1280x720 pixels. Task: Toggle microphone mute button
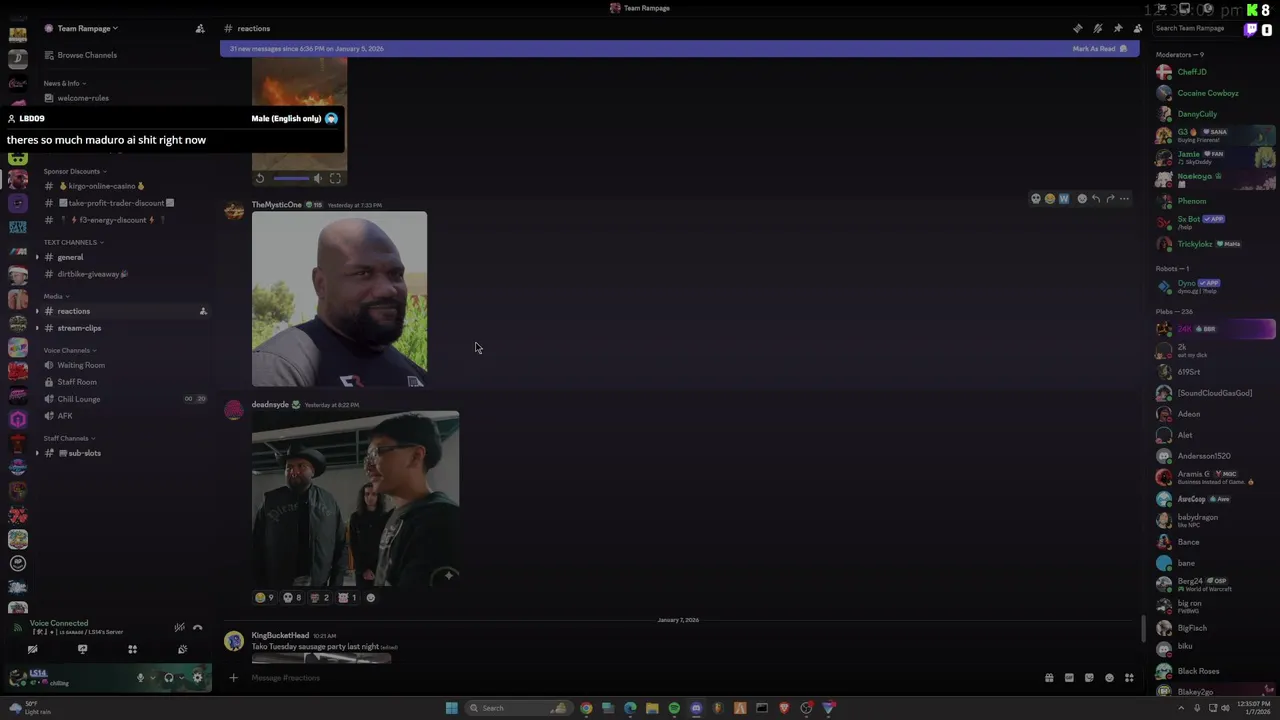(x=141, y=678)
